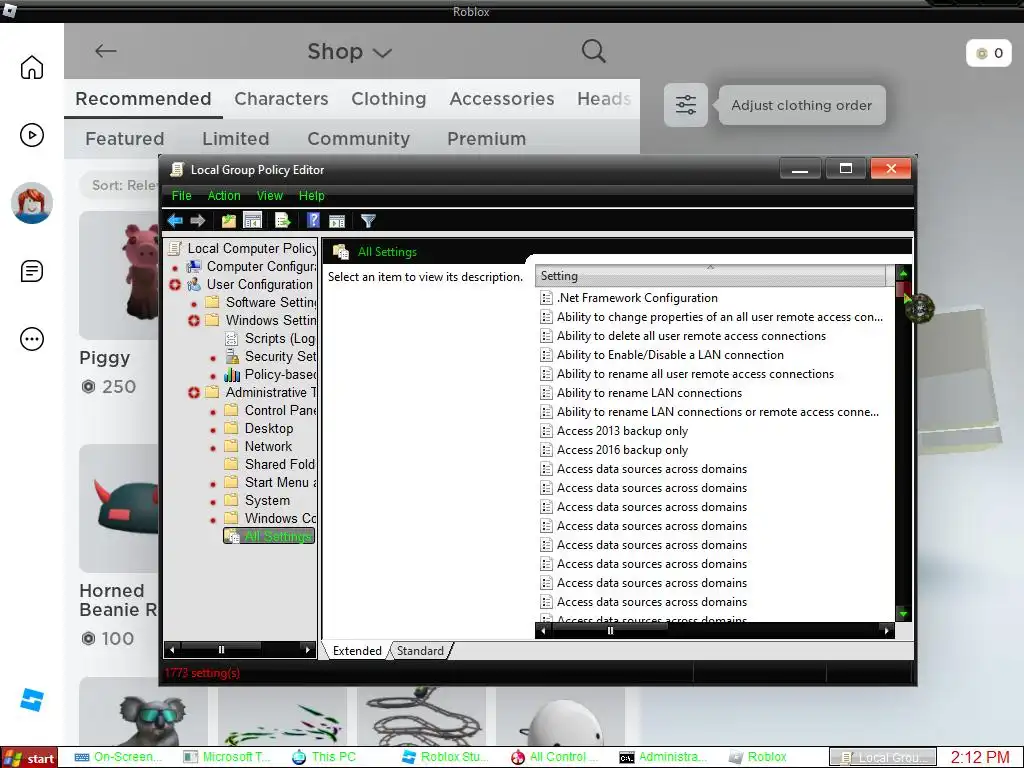Switch to the Standard tab
The height and width of the screenshot is (768, 1024).
(420, 650)
